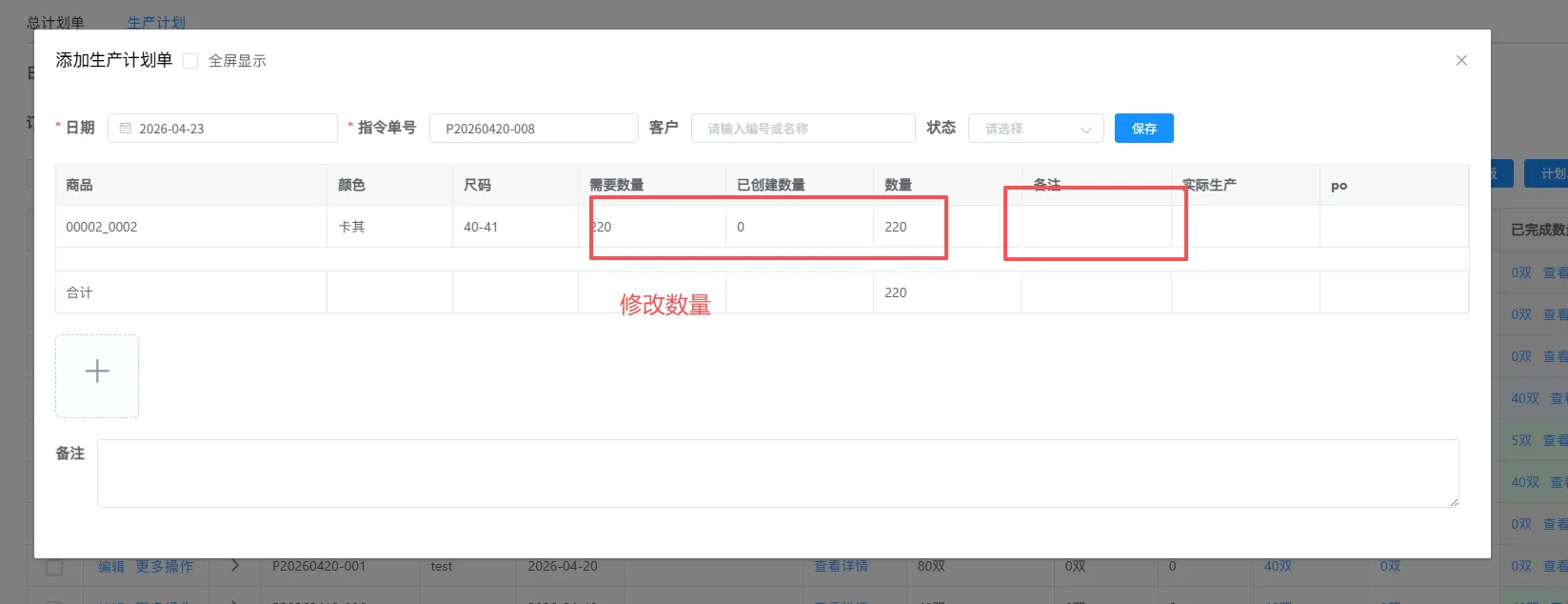Screen dimensions: 1568x604
Task: Click the empty 备注 cell in product row
Action: click(x=1096, y=227)
